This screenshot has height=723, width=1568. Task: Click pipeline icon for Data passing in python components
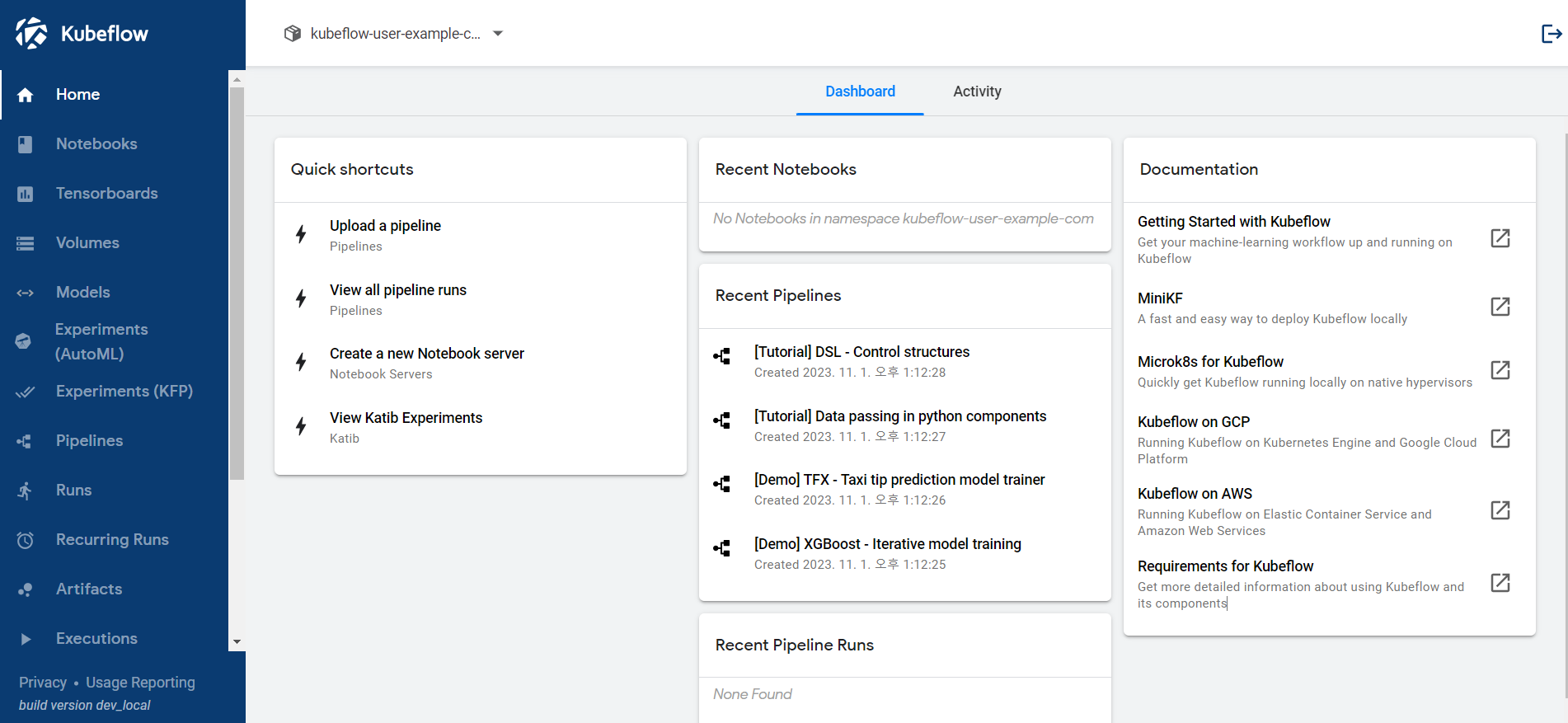722,420
